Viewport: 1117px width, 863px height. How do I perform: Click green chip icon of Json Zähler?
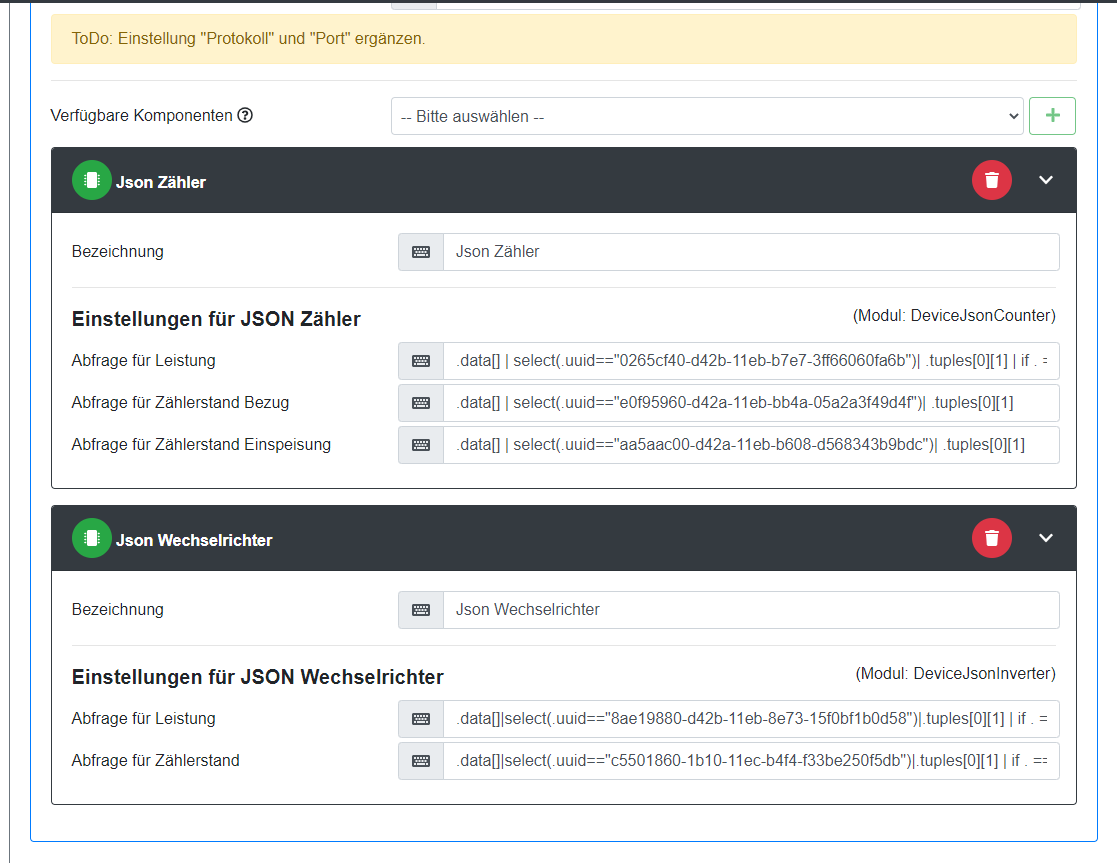point(91,180)
